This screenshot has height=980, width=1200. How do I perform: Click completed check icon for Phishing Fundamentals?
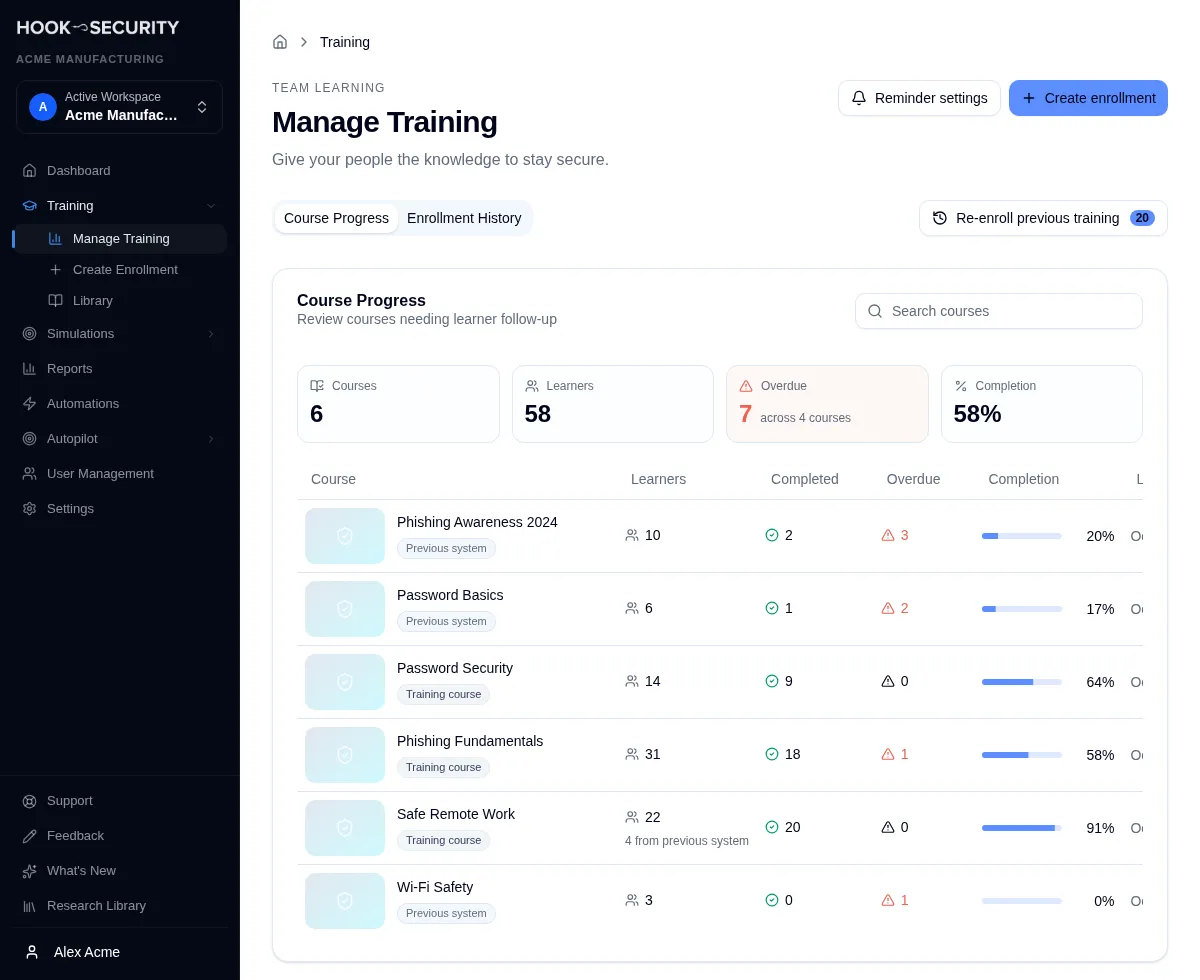772,754
